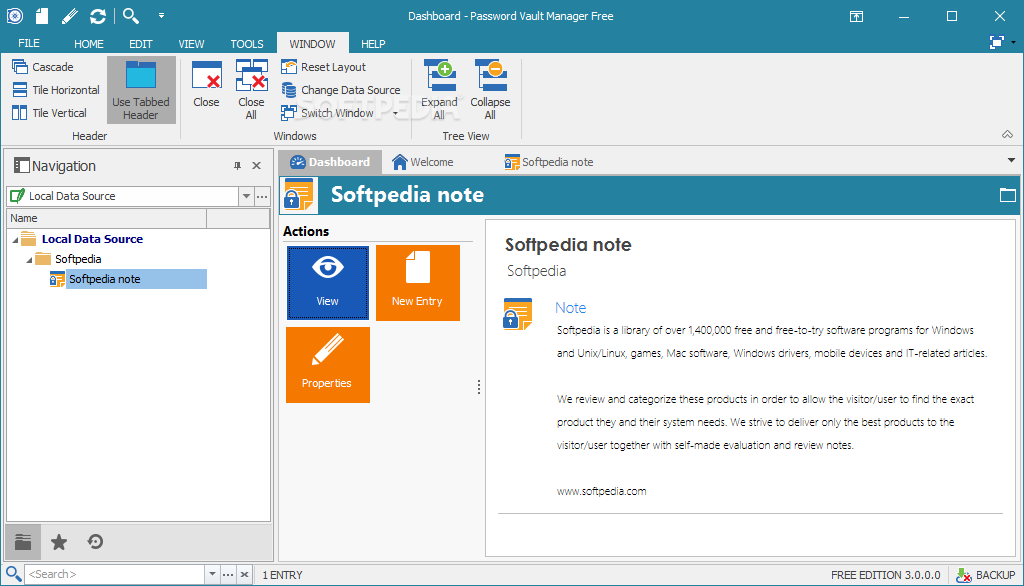
Task: Open the quick access toolbar customize arrow
Action: point(161,16)
